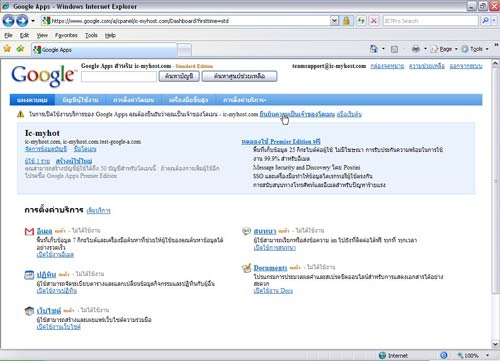
Task: Open the Tools toolbar dropdown
Action: (475, 49)
